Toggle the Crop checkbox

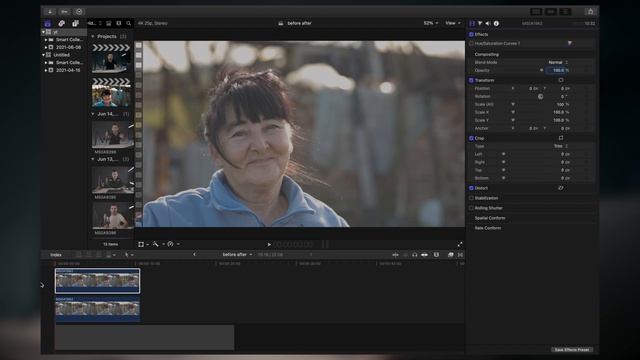click(x=471, y=138)
